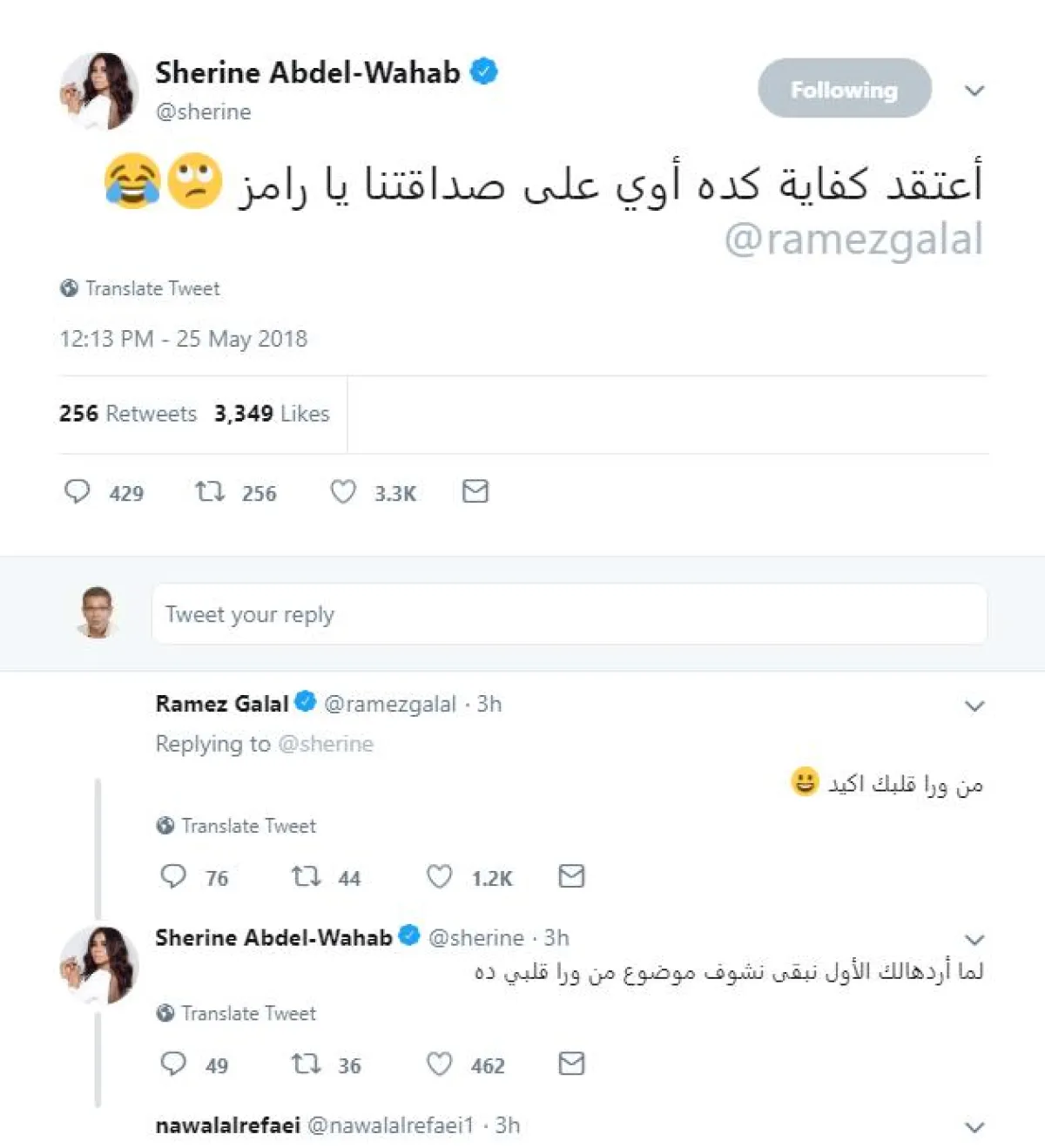Direct message Sherine's reply using envelope icon
This screenshot has width=1045, height=1148.
point(571,1064)
